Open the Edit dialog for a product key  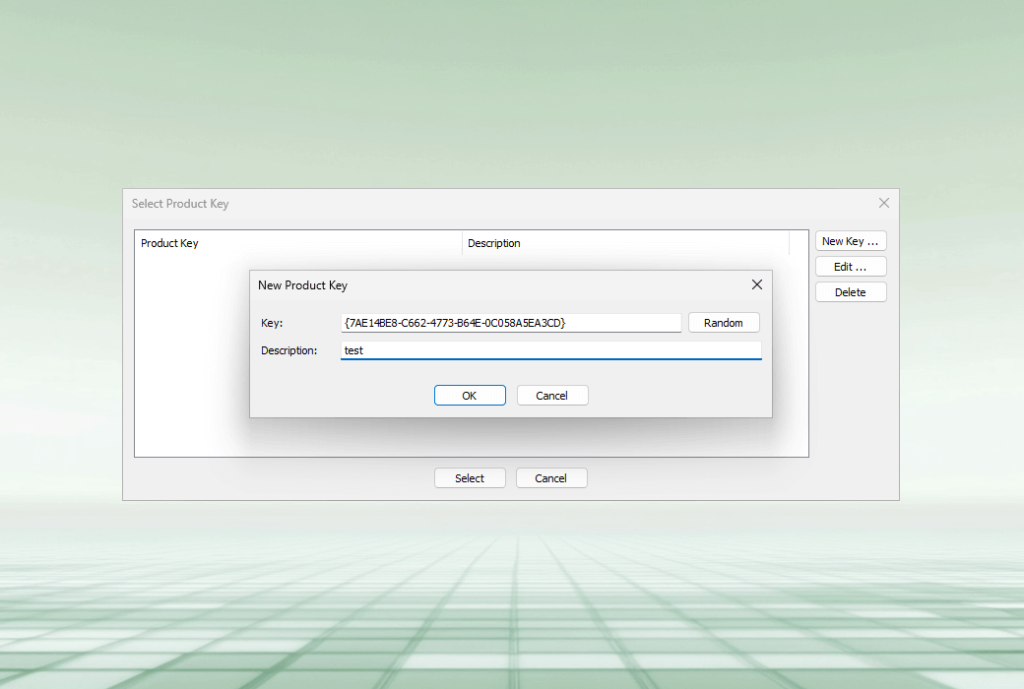(x=850, y=266)
